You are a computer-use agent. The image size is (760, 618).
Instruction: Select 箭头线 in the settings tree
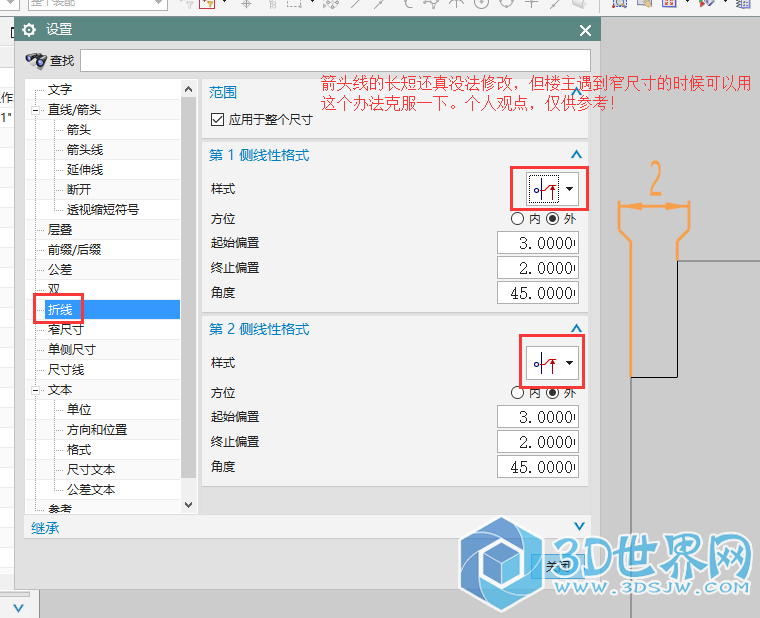tap(85, 150)
